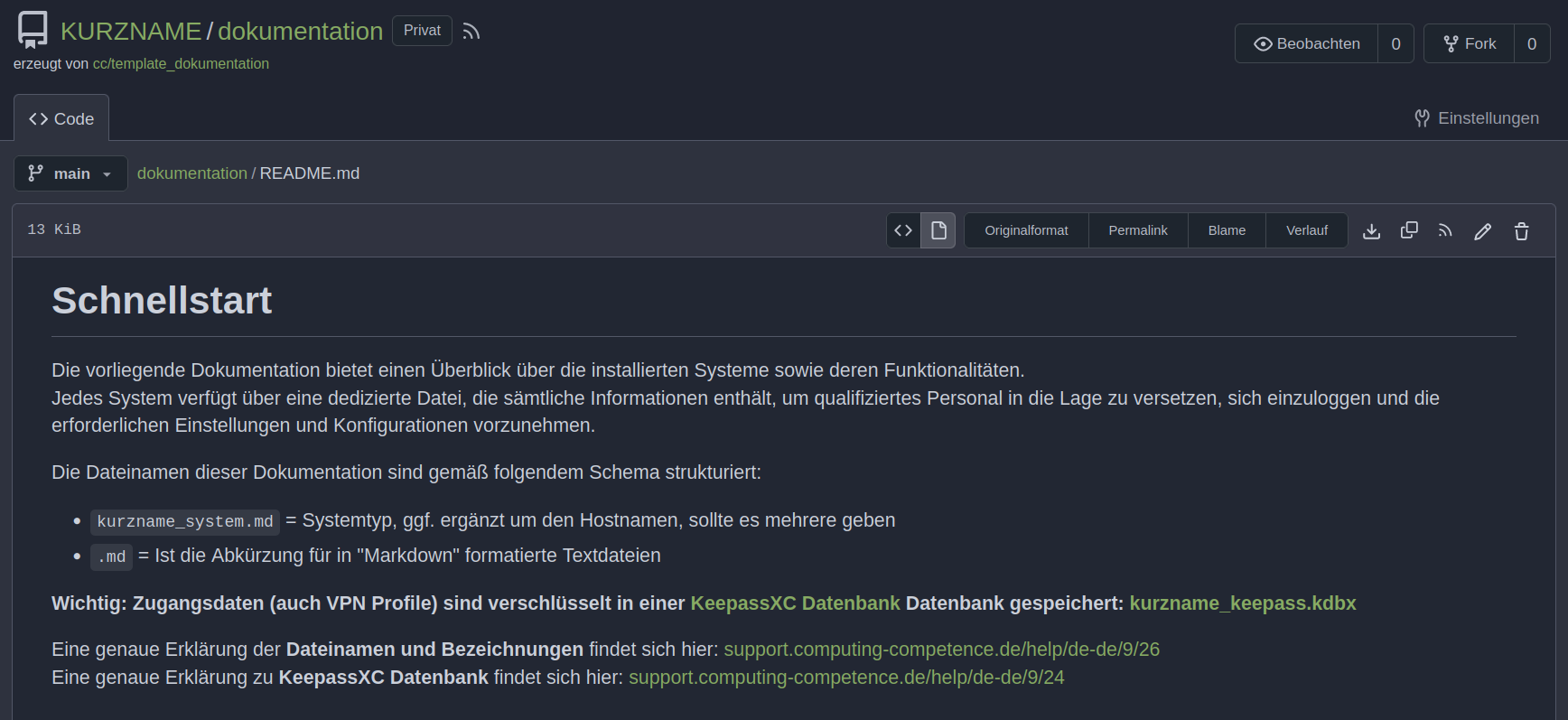Switch to source code view
The width and height of the screenshot is (1568, 720).
903,230
